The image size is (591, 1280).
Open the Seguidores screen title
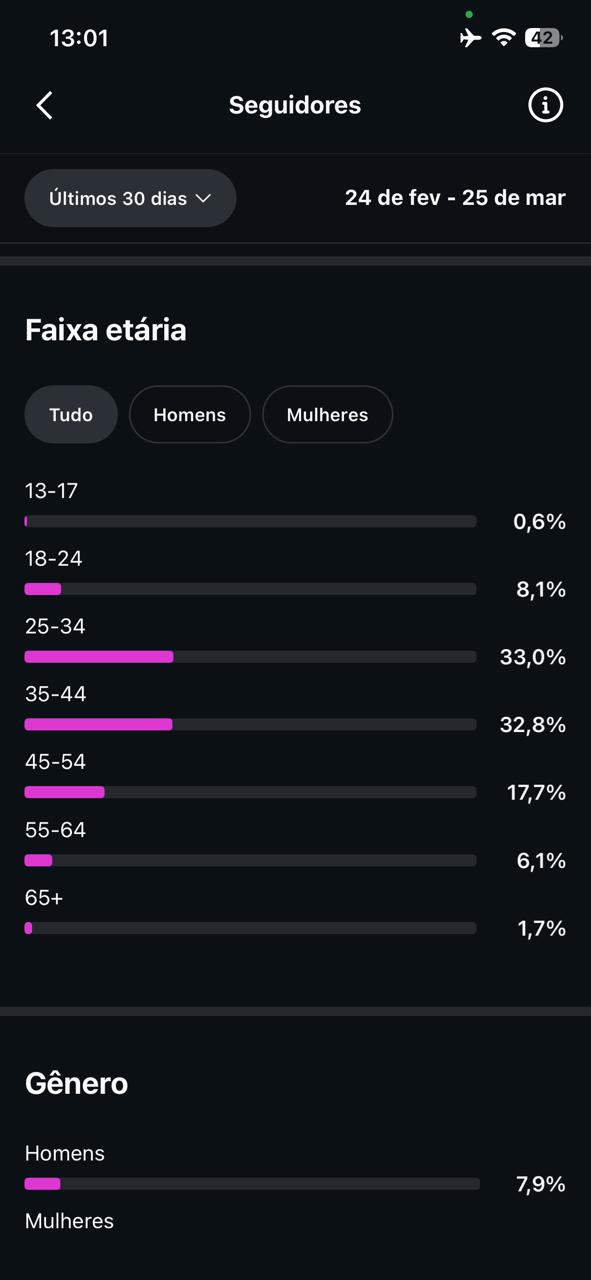295,105
